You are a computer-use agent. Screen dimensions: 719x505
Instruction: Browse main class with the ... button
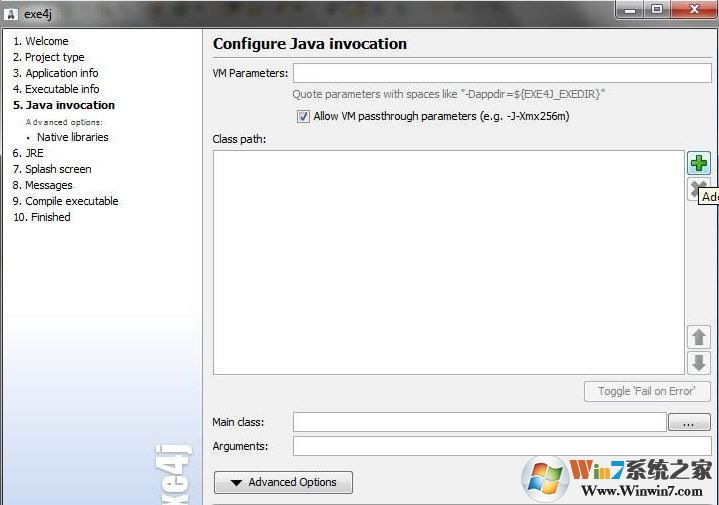point(689,422)
